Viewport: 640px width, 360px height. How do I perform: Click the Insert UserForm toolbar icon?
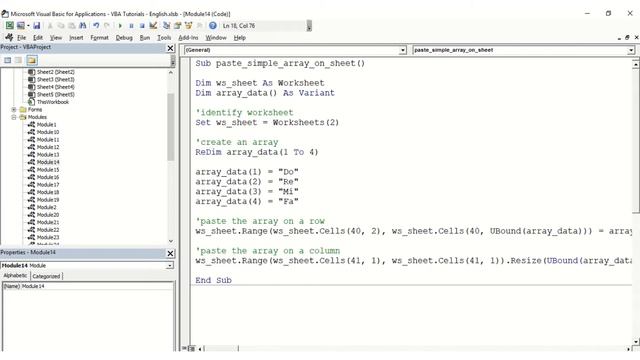pyautogui.click(x=20, y=25)
